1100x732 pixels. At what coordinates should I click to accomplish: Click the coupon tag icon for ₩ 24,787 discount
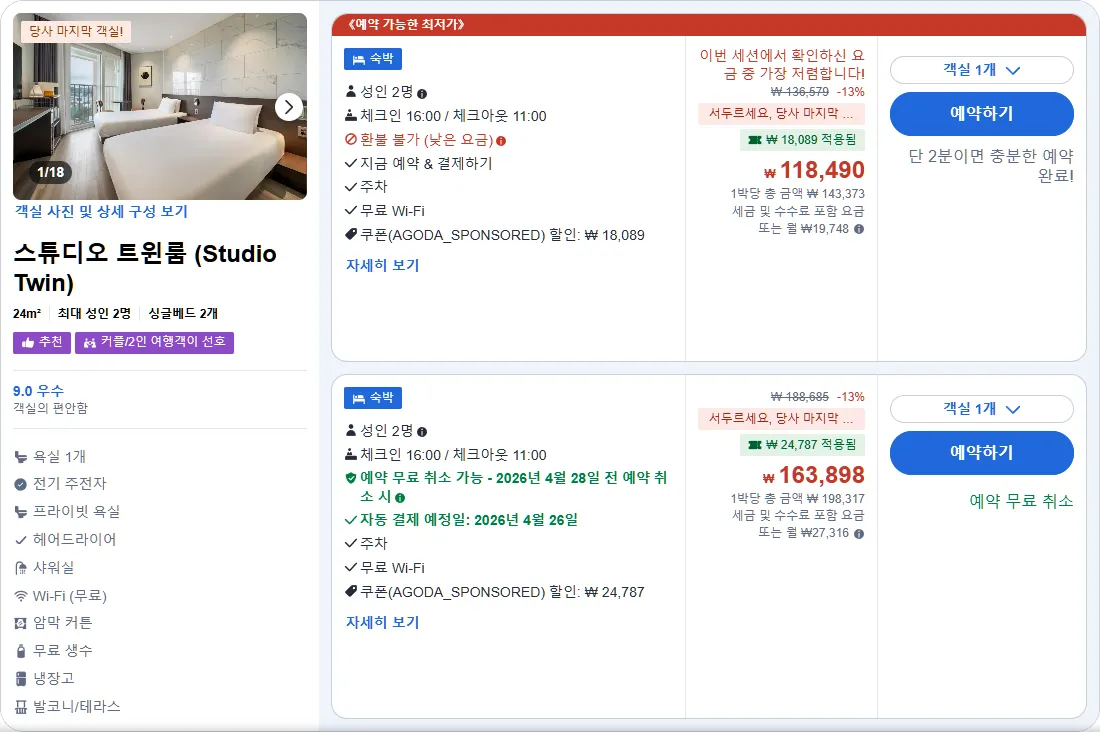[351, 592]
